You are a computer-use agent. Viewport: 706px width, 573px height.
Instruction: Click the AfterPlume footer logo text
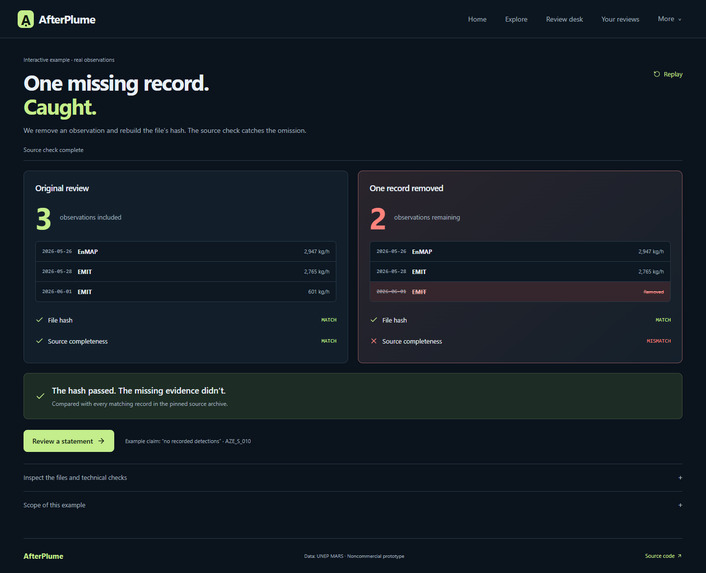click(43, 556)
